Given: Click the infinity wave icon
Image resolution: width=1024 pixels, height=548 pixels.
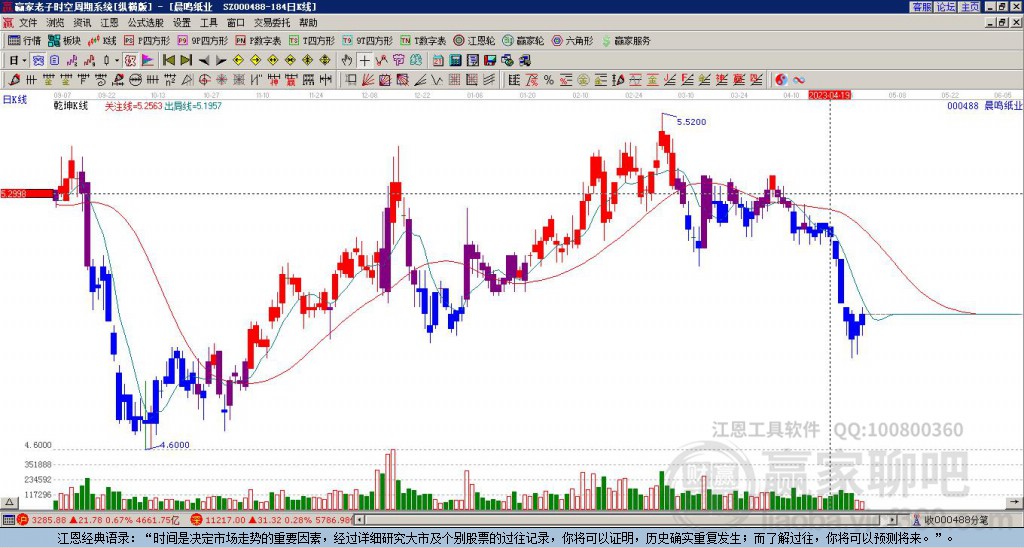Looking at the screenshot, I should pos(798,80).
